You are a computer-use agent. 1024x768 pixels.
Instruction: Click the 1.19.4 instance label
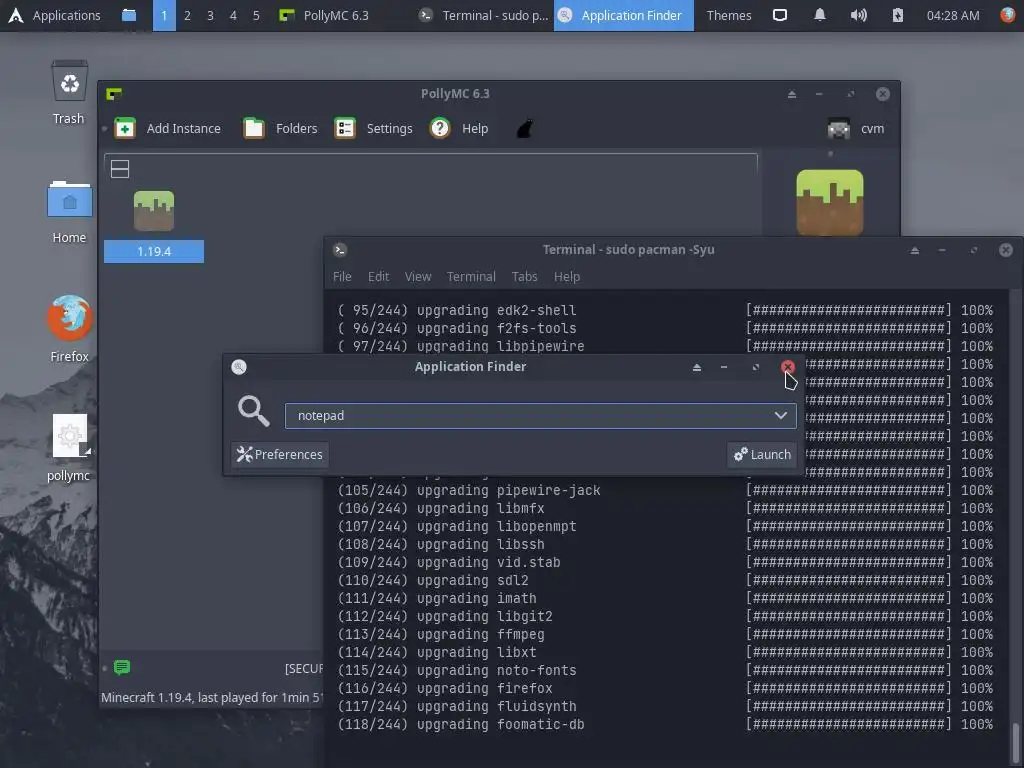point(154,251)
